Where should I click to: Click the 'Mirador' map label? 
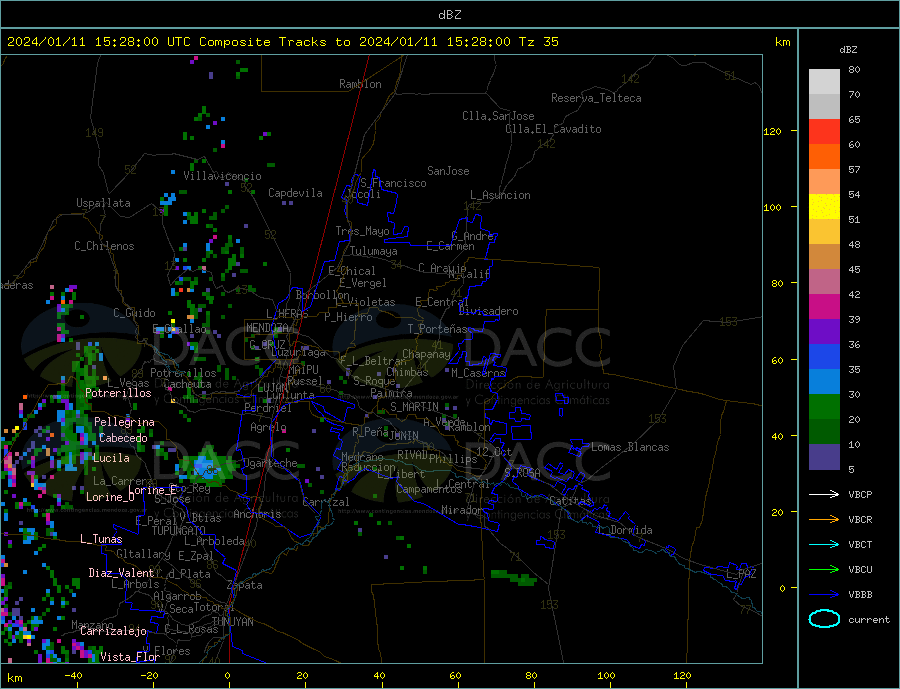(x=462, y=510)
